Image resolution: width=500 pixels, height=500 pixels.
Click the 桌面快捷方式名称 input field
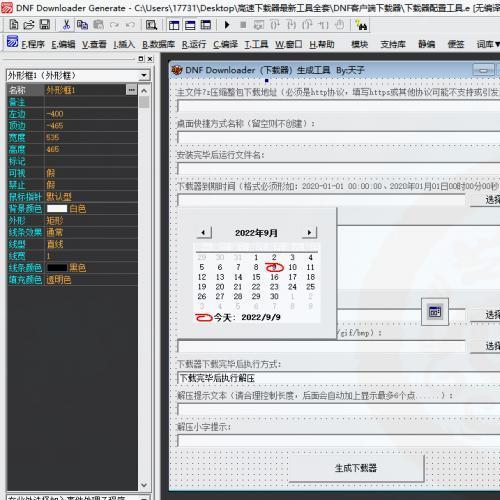pyautogui.click(x=338, y=137)
